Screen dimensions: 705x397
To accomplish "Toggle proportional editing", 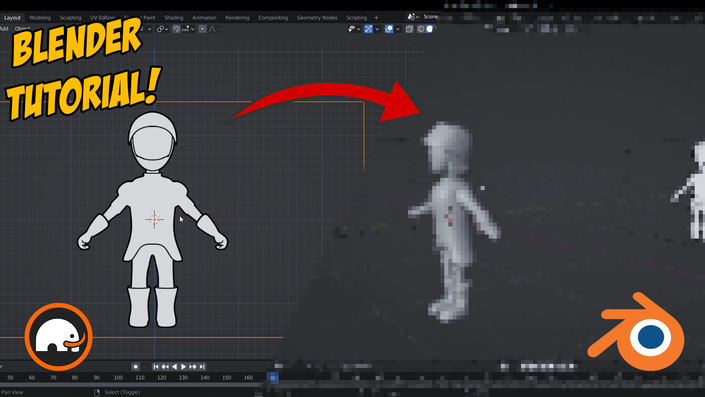I will point(202,29).
